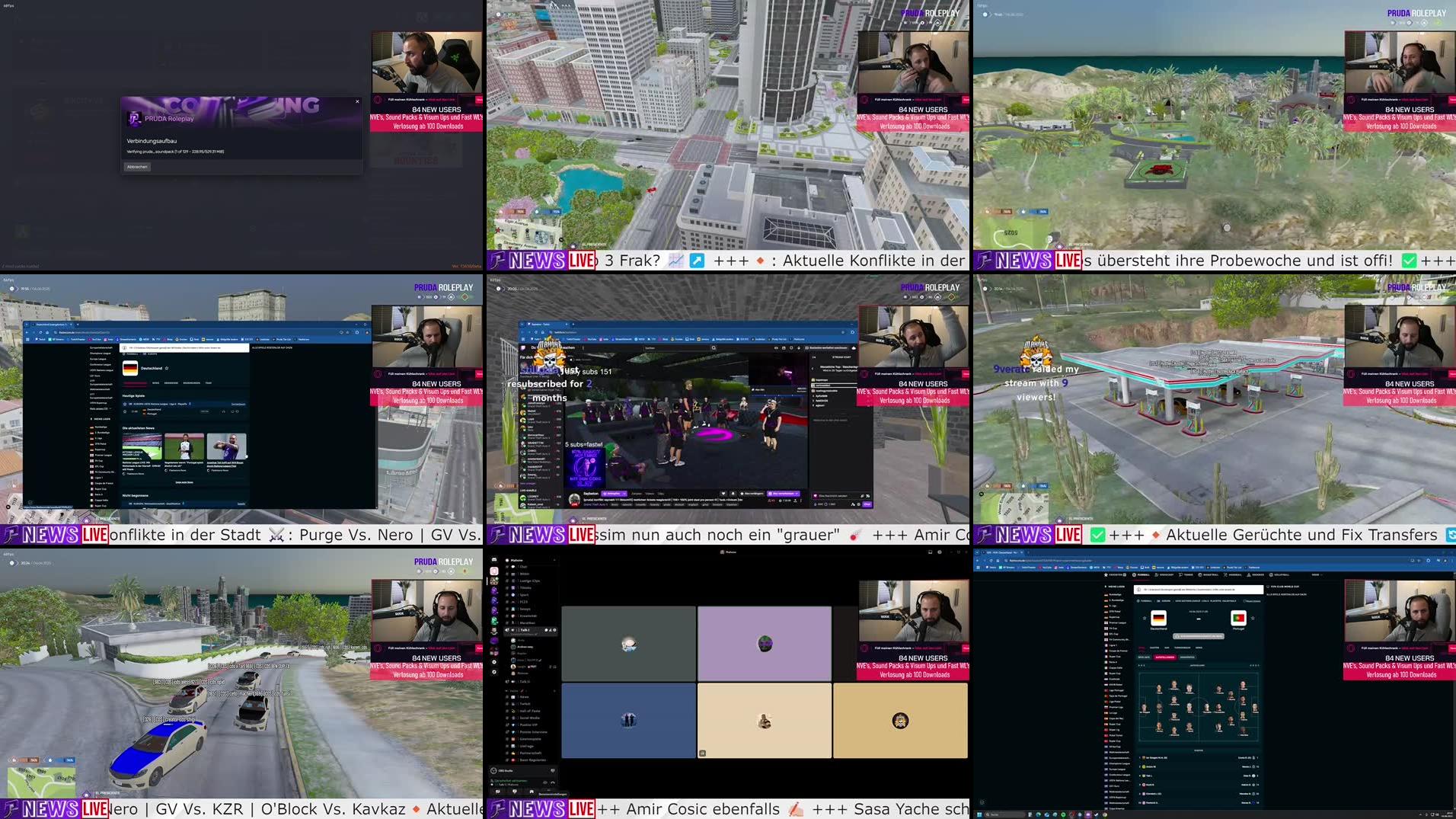Open the third news thumbnail on Deutschland page
Screen dimensions: 1456x819
(227, 446)
